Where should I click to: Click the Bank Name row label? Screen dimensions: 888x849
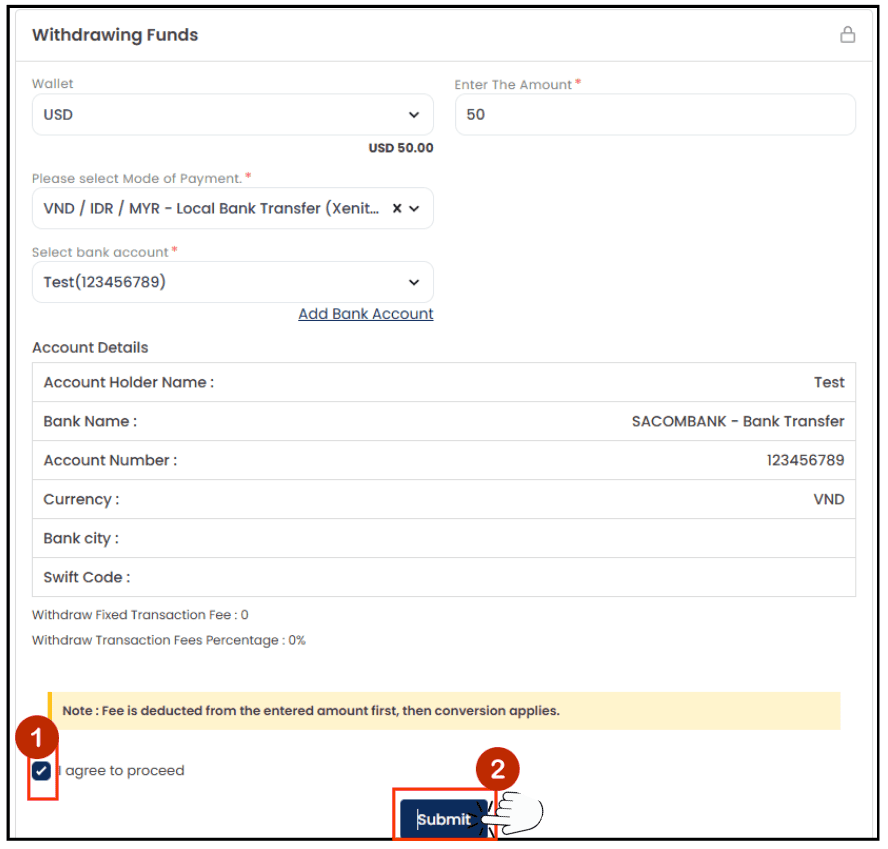point(90,421)
